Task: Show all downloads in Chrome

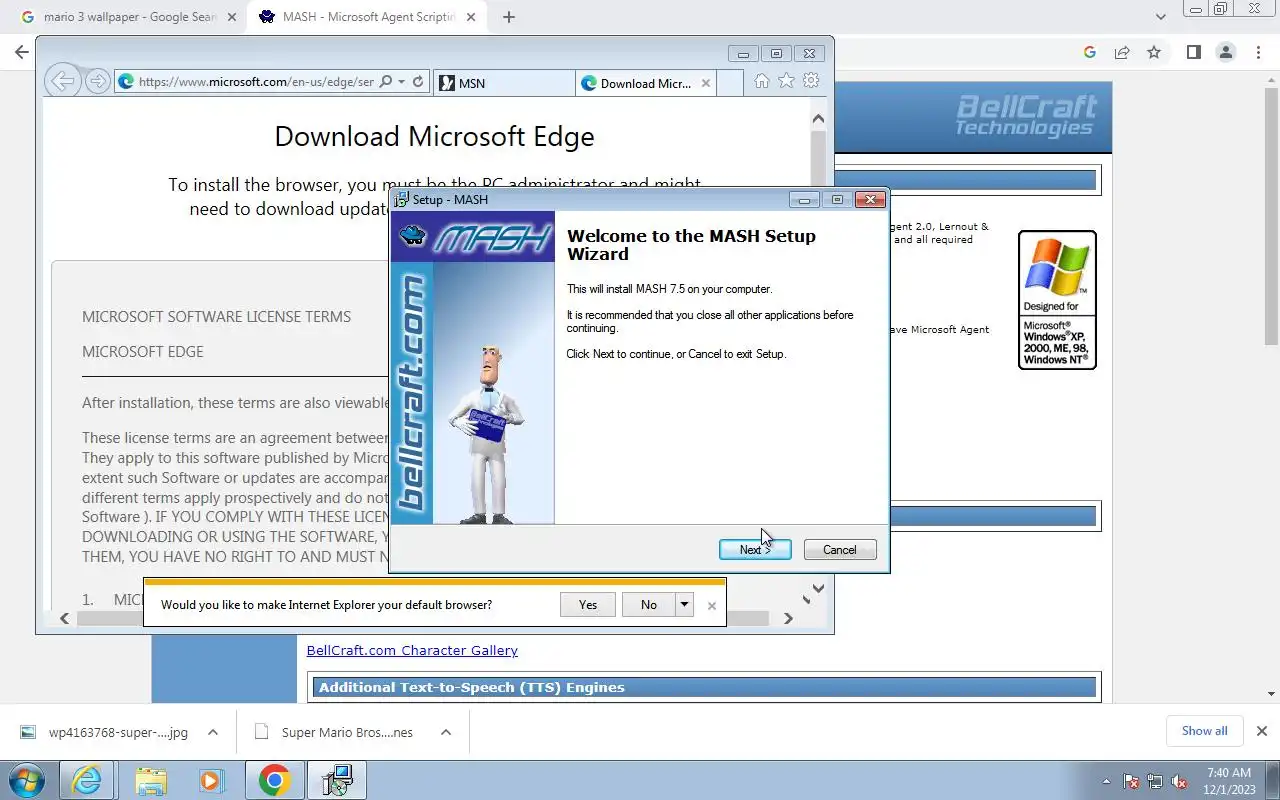Action: tap(1204, 731)
